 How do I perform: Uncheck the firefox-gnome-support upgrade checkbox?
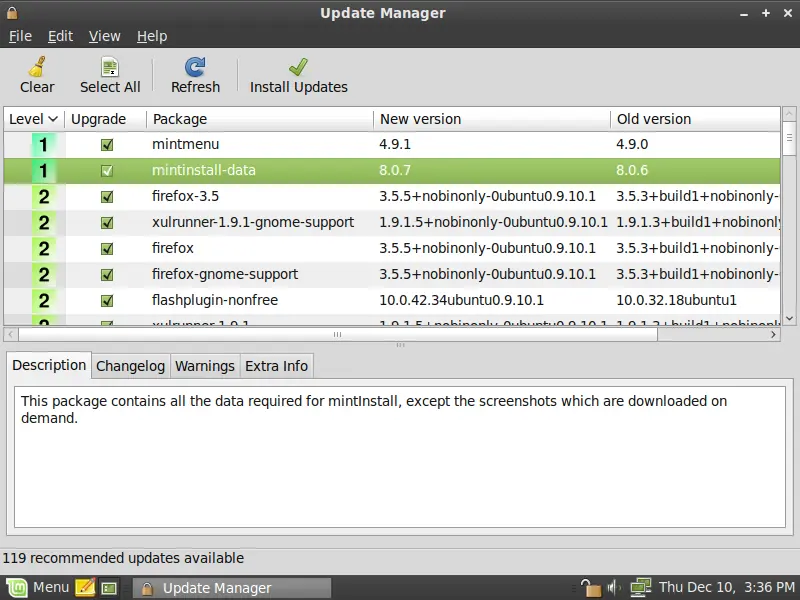(107, 275)
